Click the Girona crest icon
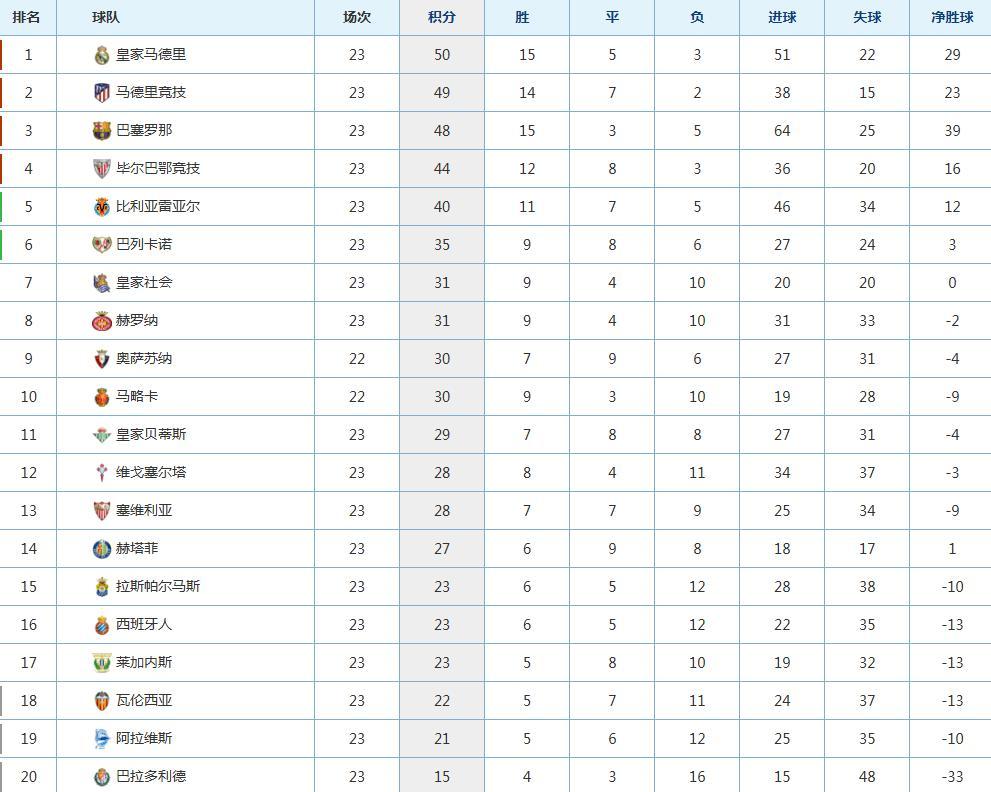This screenshot has height=792, width=991. point(101,321)
